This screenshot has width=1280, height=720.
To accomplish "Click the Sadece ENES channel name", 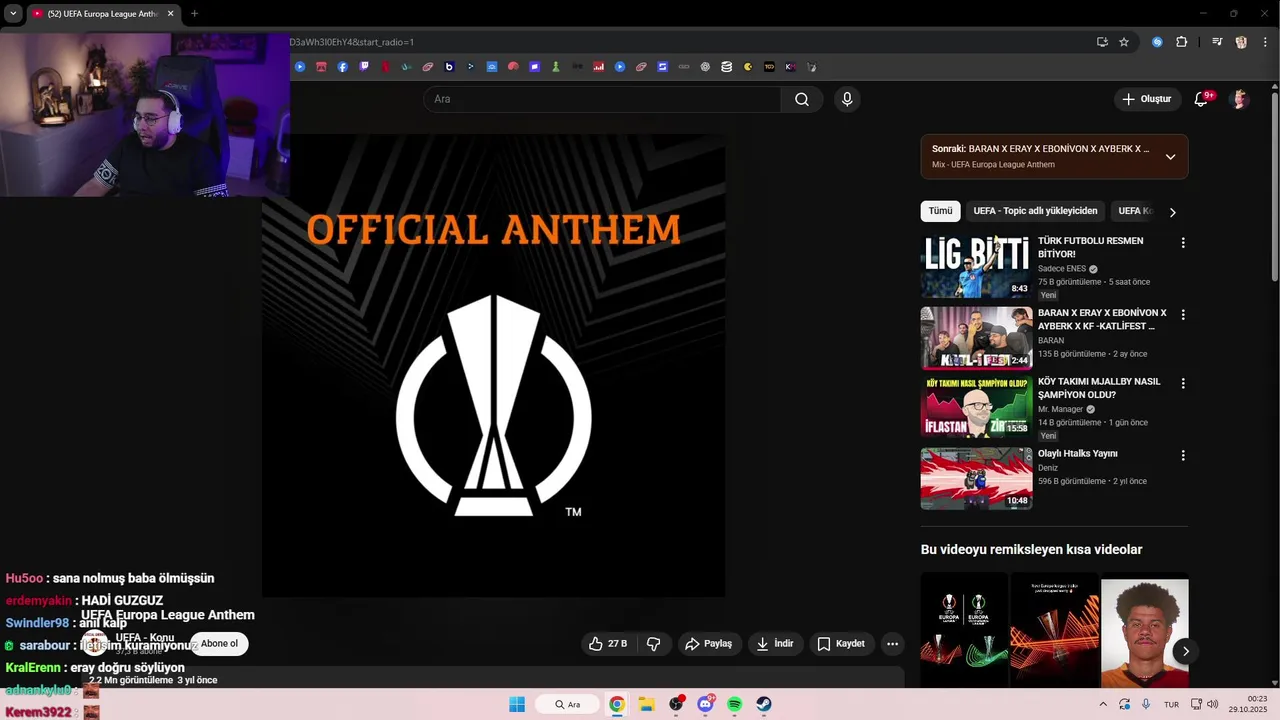I will pos(1062,269).
